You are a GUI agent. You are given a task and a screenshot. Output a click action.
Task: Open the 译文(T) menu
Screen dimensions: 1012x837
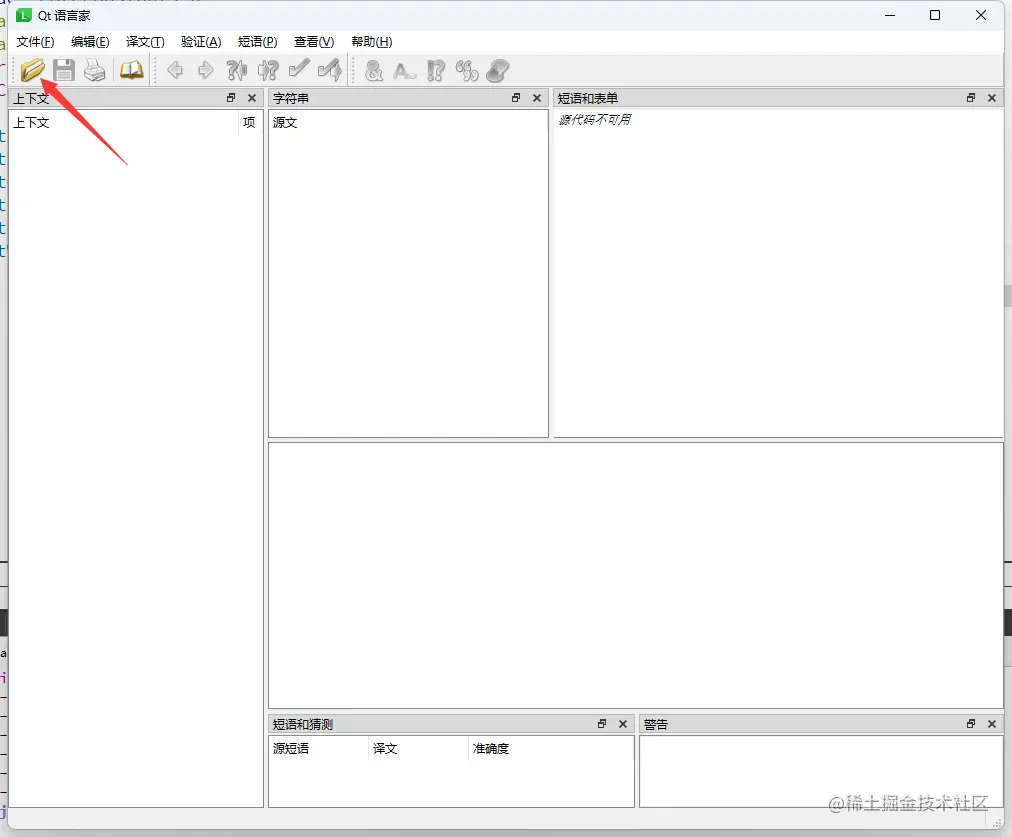pyautogui.click(x=145, y=42)
